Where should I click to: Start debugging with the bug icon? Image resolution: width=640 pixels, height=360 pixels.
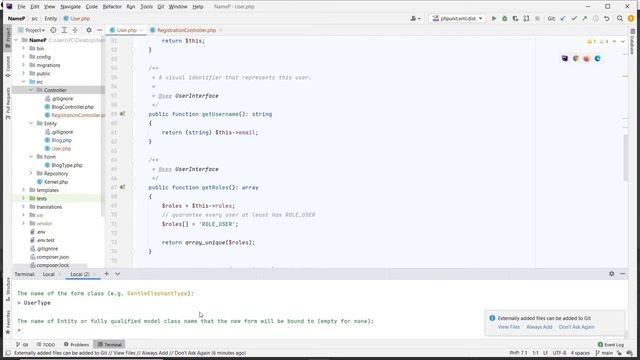click(504, 18)
